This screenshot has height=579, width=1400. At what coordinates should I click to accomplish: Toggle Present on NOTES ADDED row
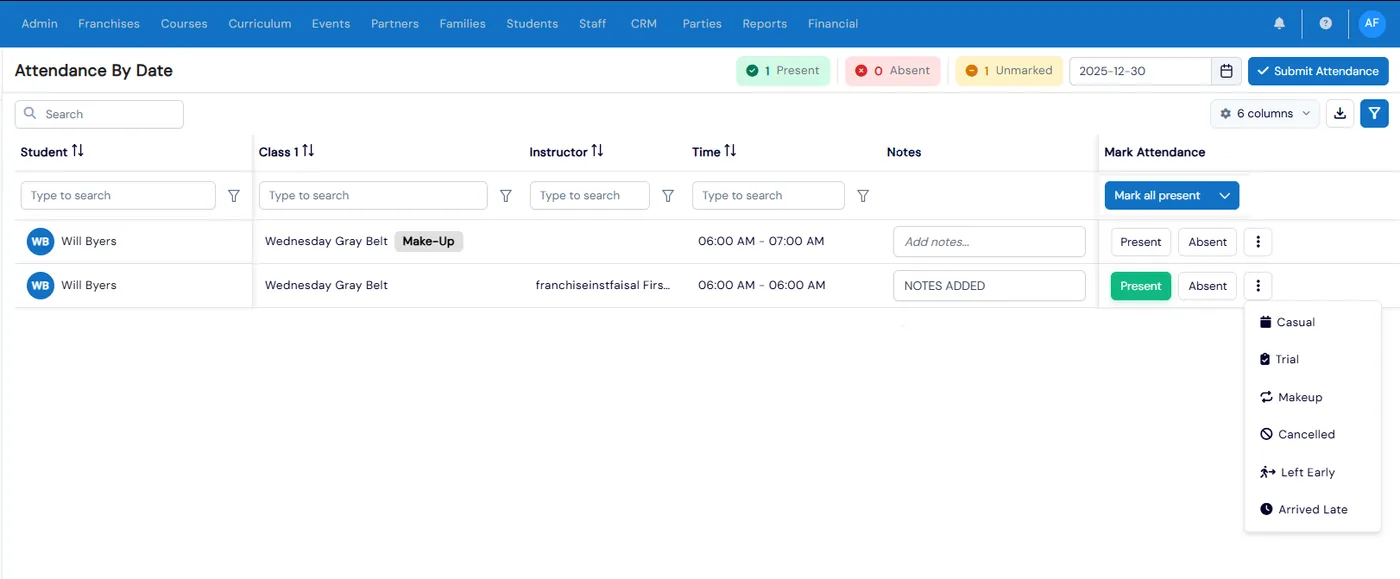pos(1141,286)
